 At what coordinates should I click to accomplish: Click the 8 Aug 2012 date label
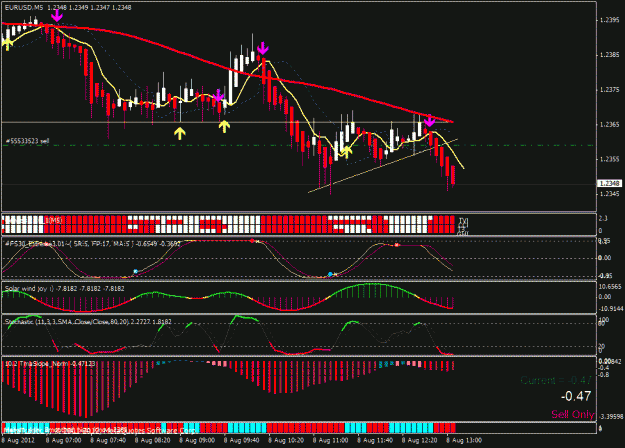click(18, 440)
